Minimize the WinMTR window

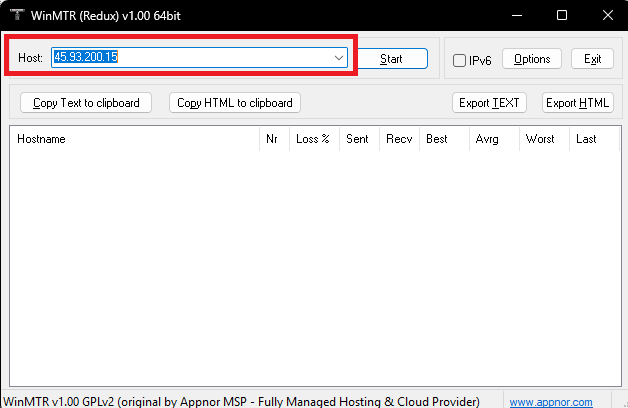(517, 15)
